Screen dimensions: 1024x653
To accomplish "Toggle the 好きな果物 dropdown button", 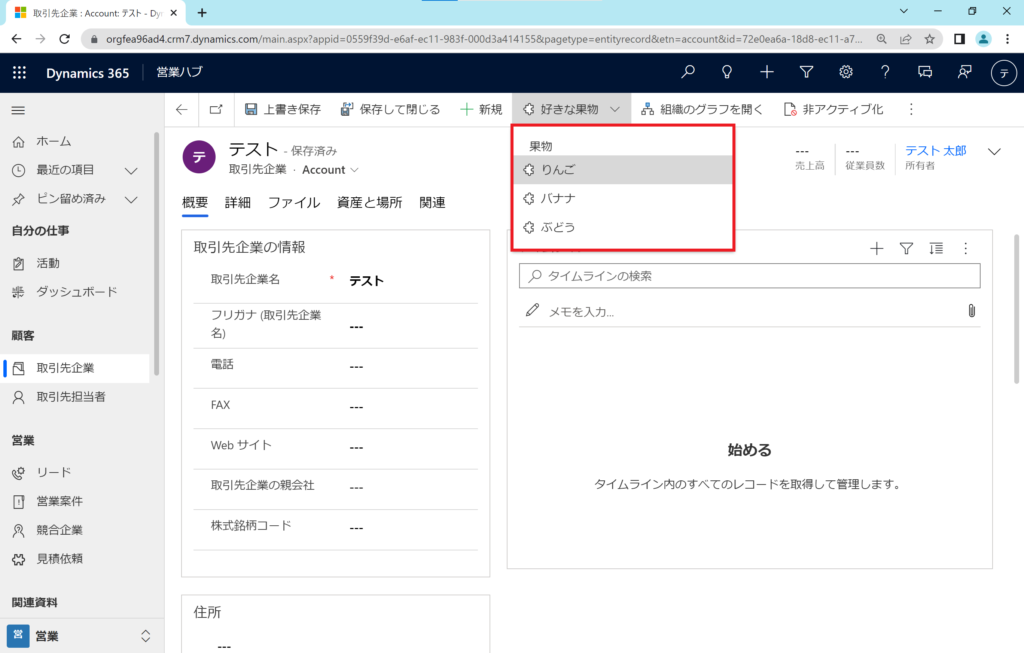I will pos(571,109).
